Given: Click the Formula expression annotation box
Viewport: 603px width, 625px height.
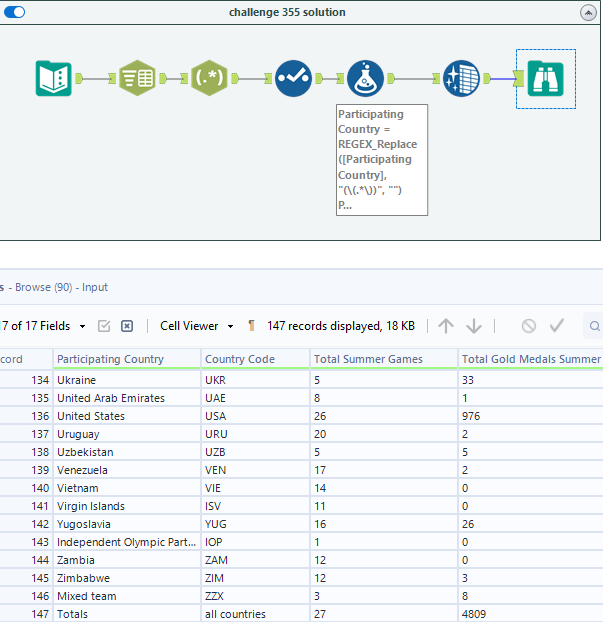Looking at the screenshot, I should [382, 160].
